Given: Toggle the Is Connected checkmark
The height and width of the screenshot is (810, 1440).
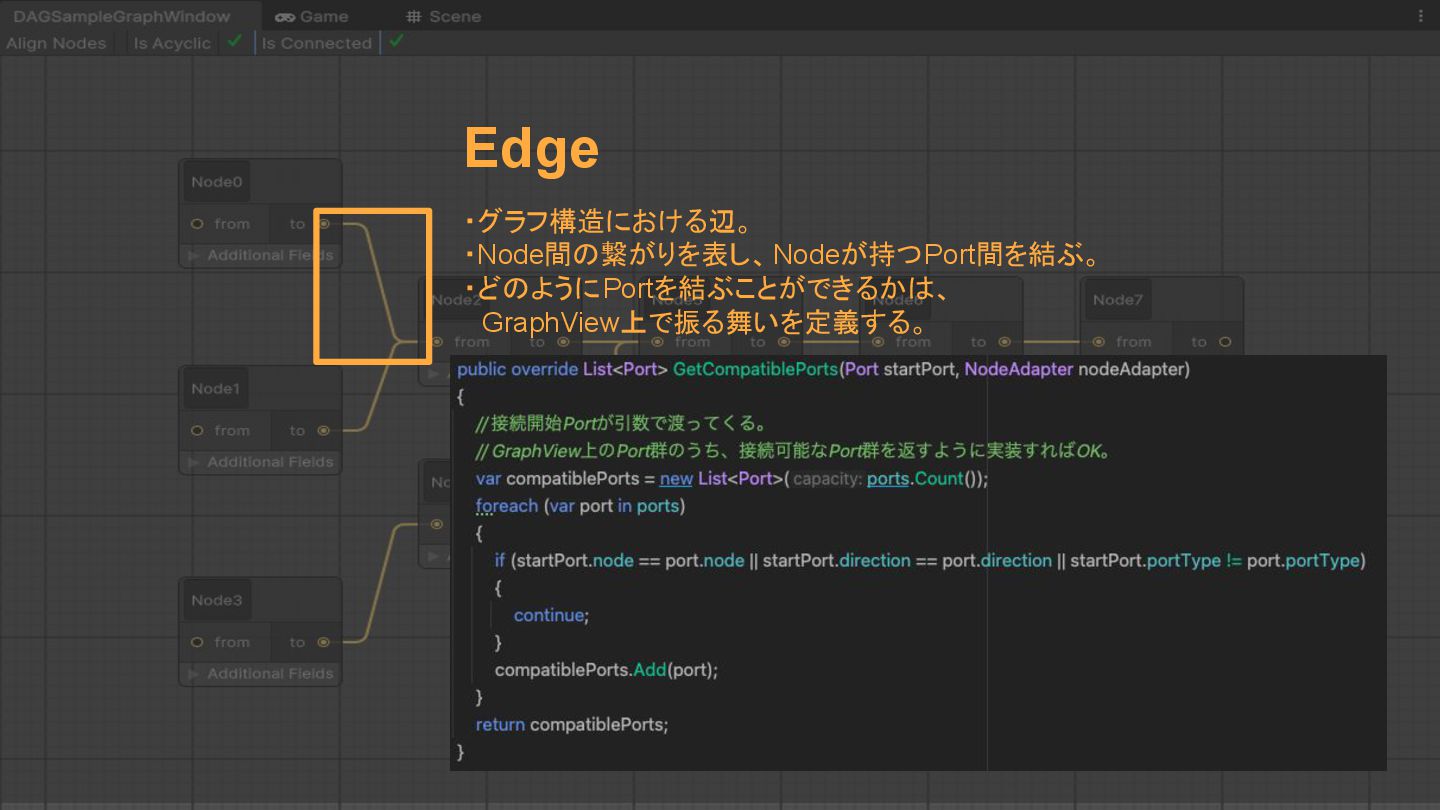Looking at the screenshot, I should point(396,42).
